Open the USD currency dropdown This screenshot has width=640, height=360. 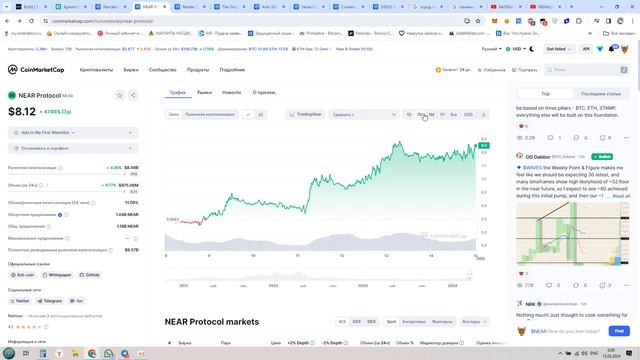pyautogui.click(x=516, y=49)
